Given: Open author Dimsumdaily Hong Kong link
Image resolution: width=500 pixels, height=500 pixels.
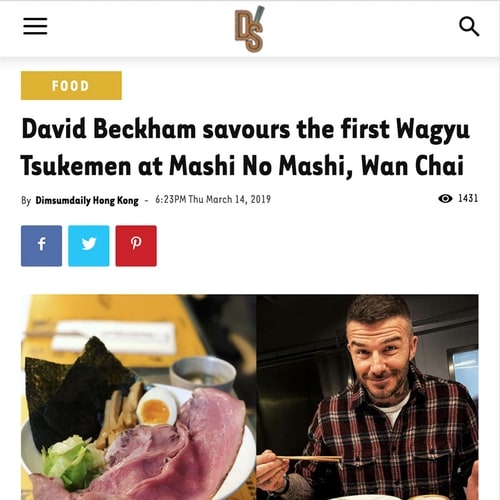Looking at the screenshot, I should point(87,200).
